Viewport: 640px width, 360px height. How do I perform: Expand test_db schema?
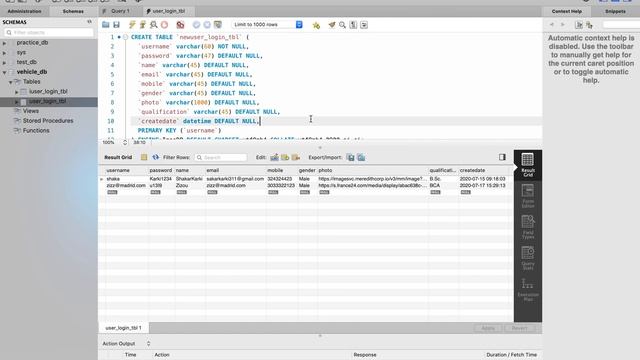[x=4, y=62]
